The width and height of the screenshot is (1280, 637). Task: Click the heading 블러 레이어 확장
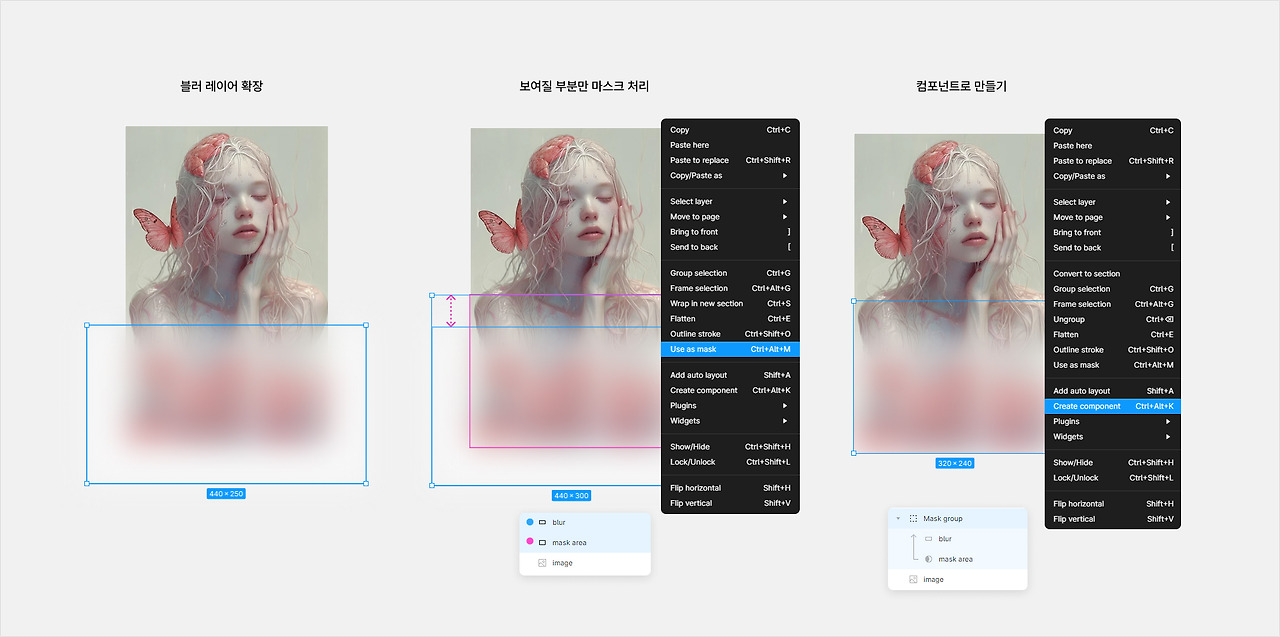(x=221, y=87)
